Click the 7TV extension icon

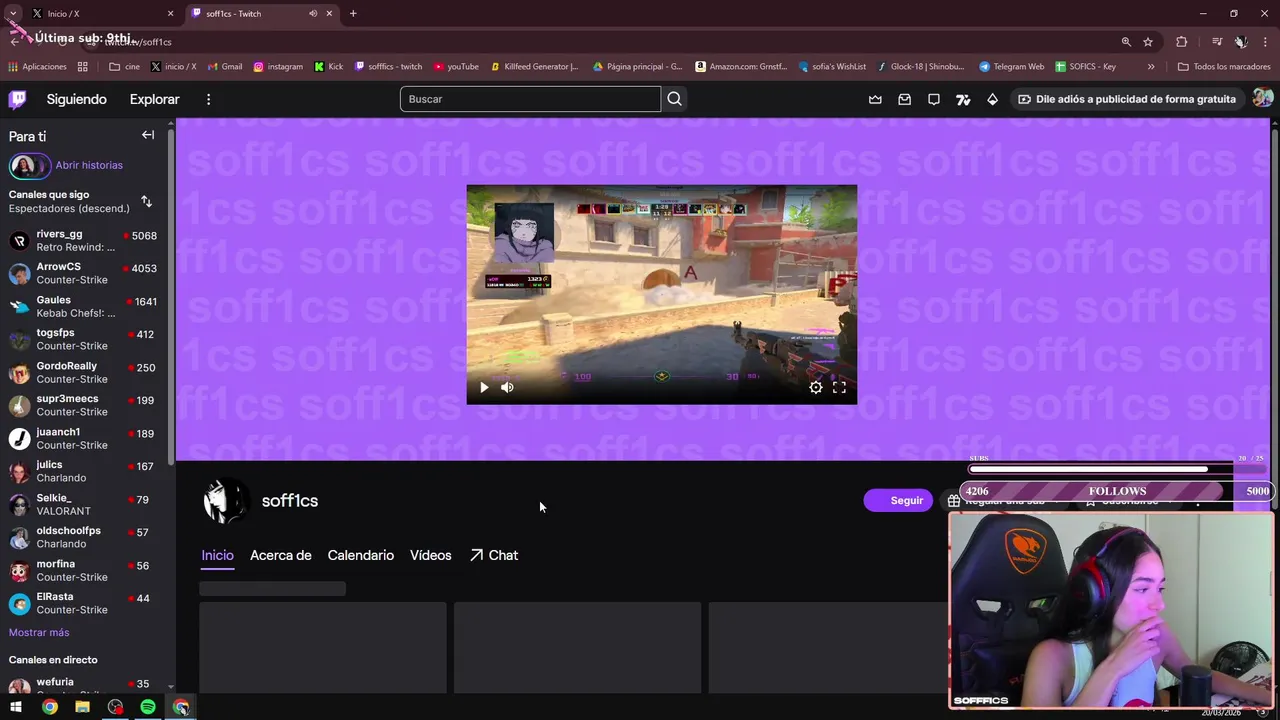963,99
